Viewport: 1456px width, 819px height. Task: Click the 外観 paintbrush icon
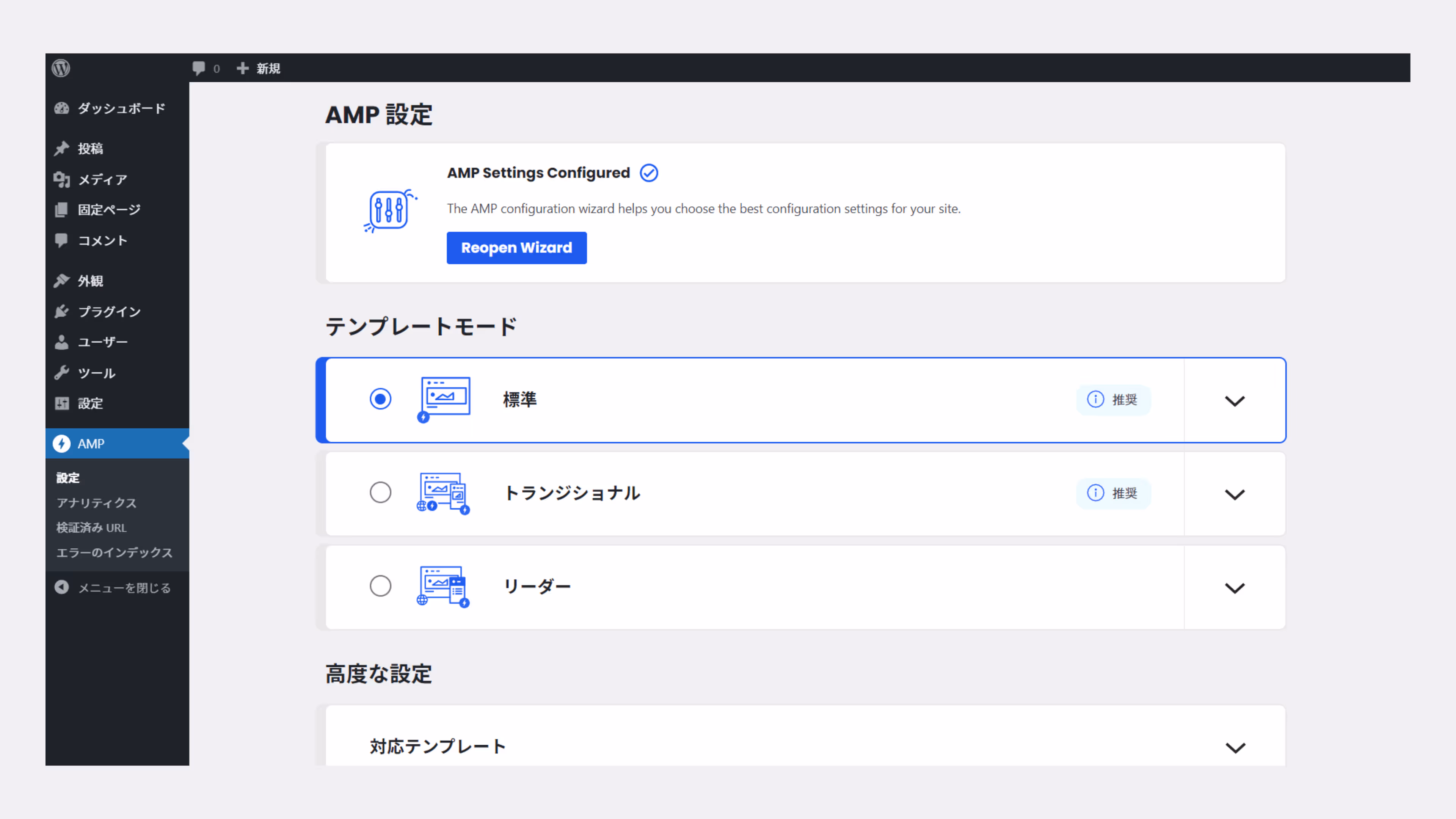(61, 281)
